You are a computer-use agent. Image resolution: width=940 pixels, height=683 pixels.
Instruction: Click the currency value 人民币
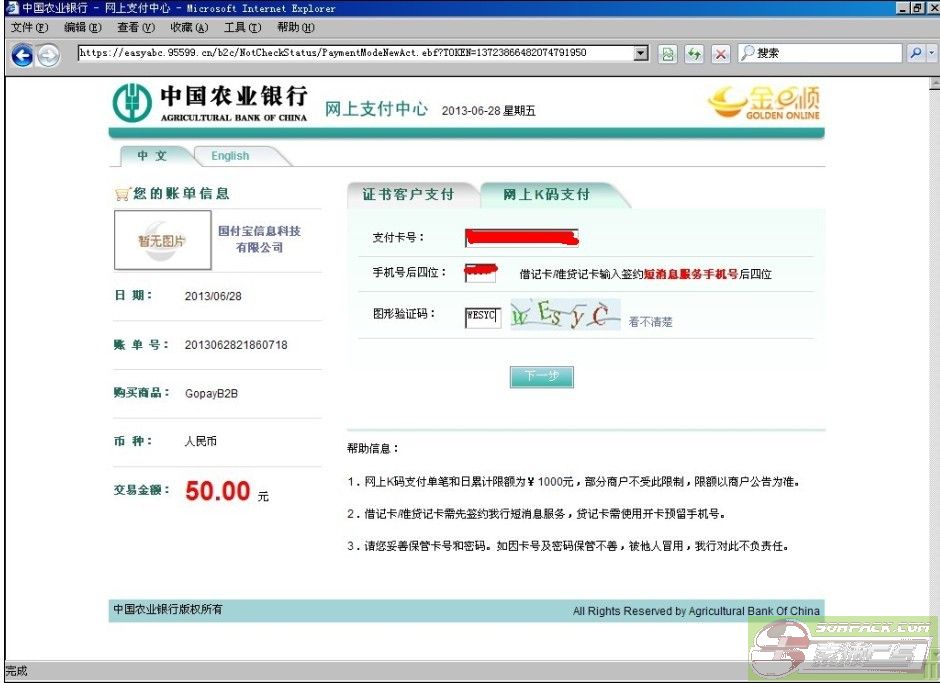coord(201,441)
